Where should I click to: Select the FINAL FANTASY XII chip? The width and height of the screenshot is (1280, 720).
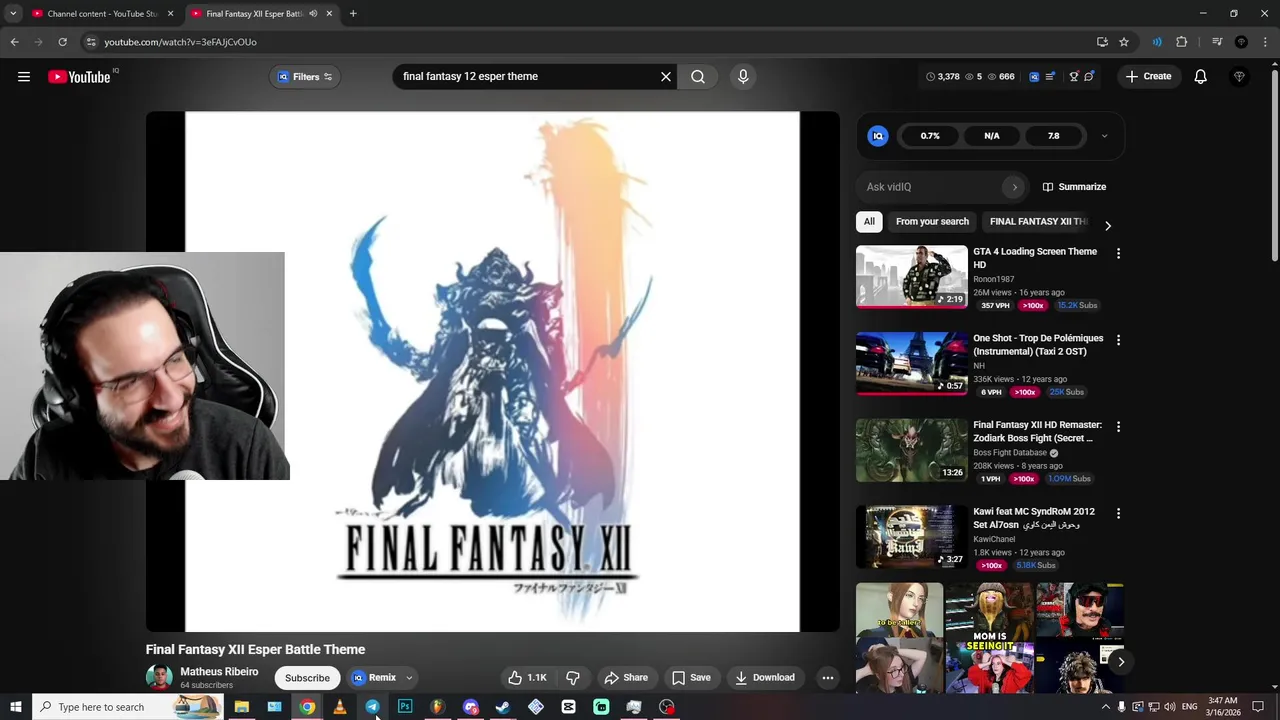(1037, 222)
